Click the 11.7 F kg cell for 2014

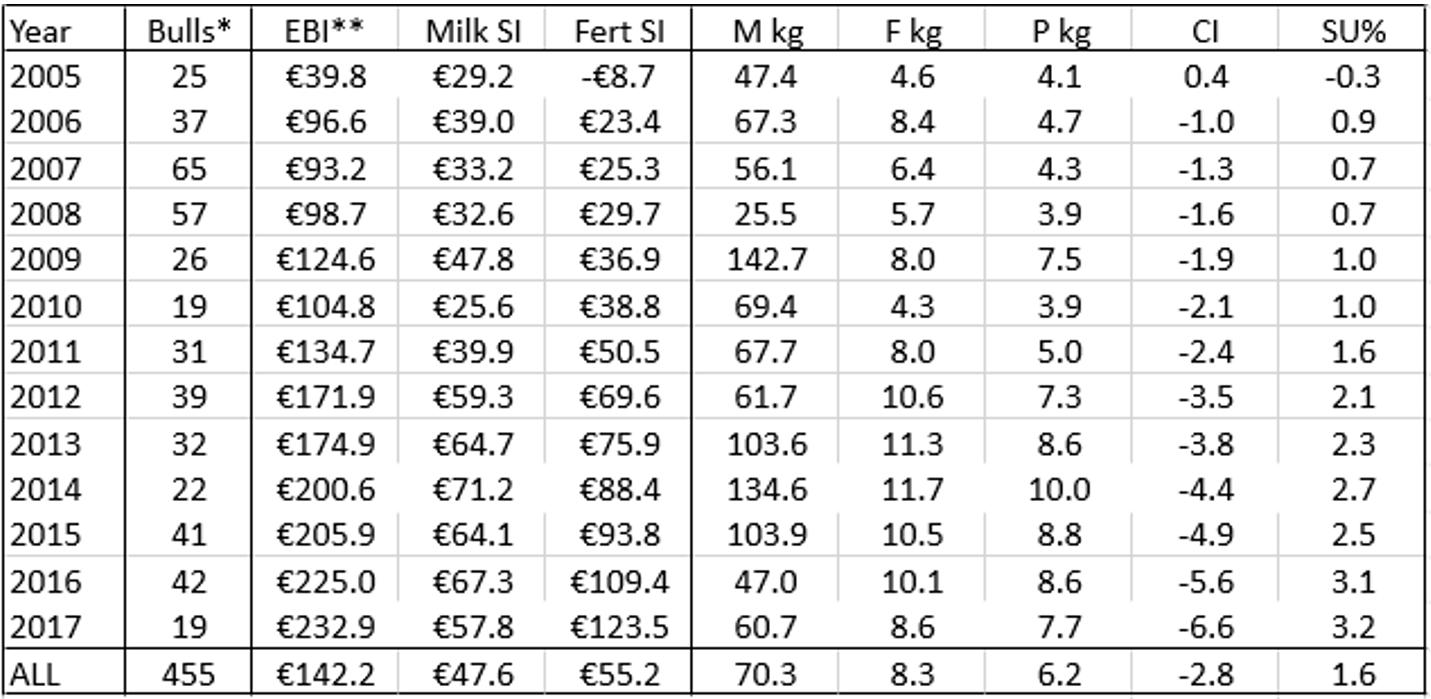[913, 490]
